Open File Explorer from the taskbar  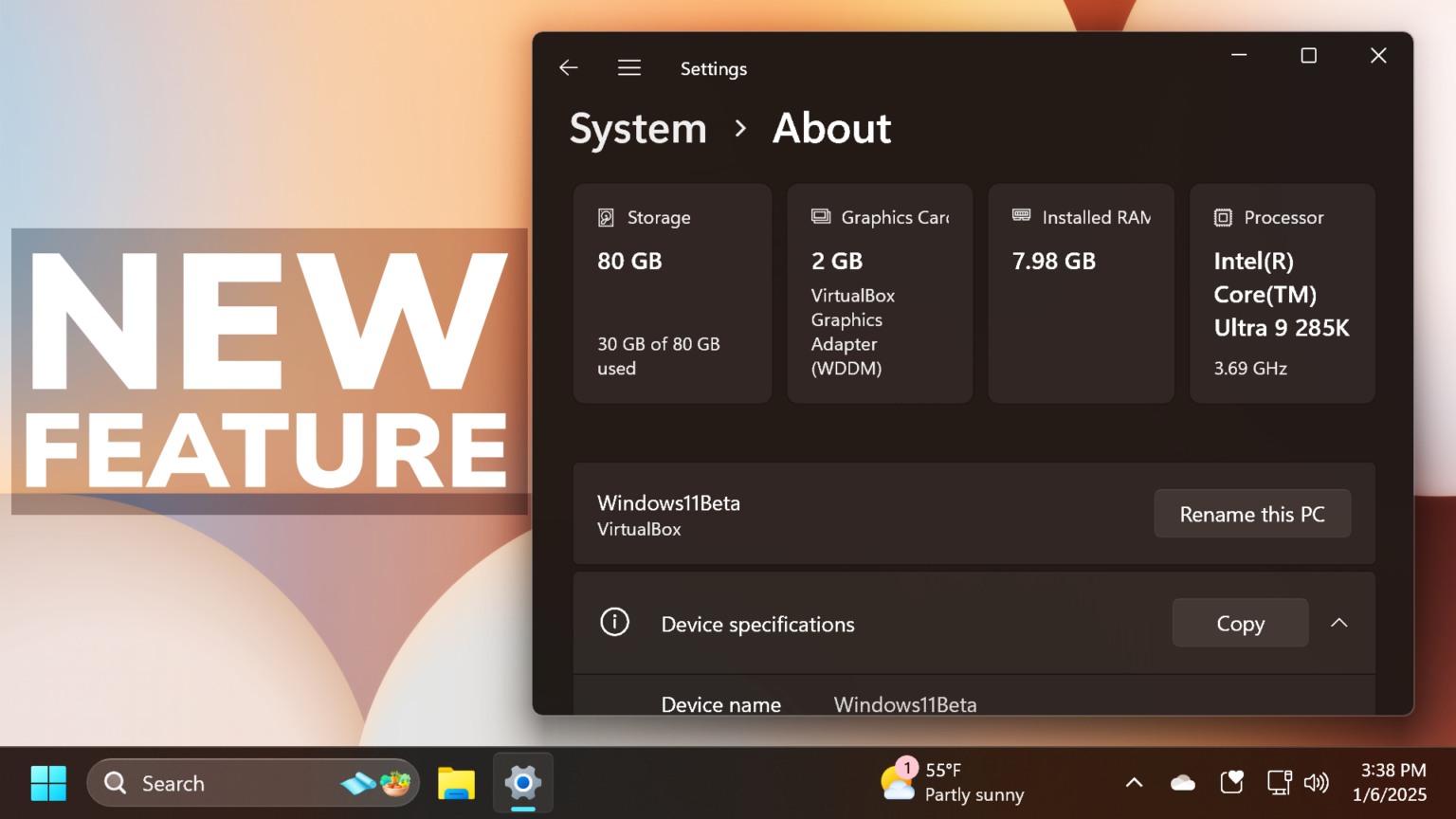456,782
